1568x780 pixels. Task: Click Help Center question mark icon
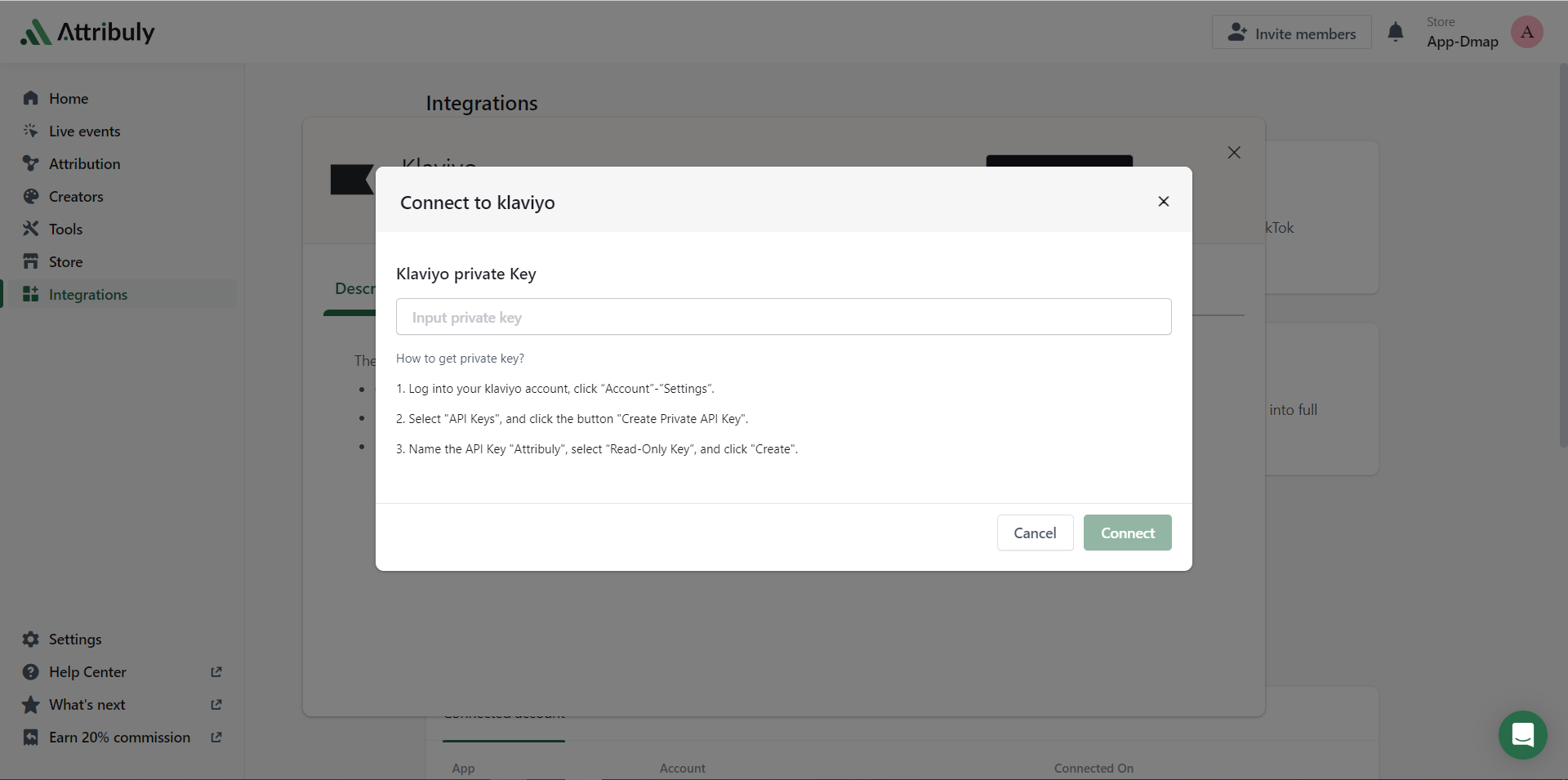coord(31,671)
